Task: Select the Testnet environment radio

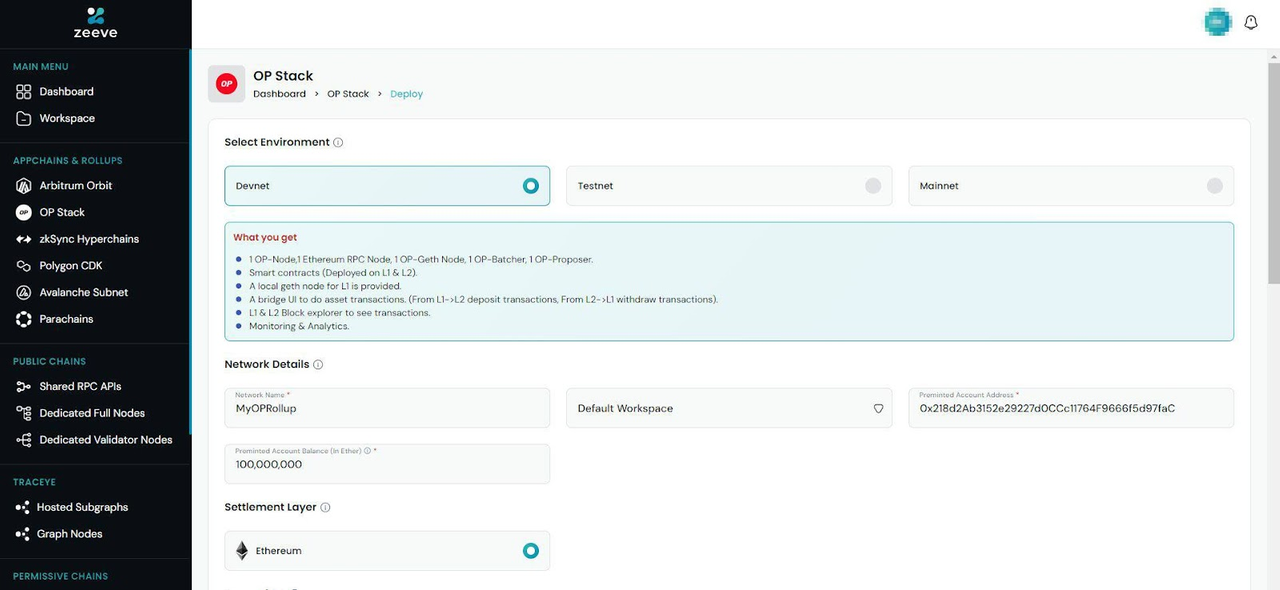Action: (873, 186)
